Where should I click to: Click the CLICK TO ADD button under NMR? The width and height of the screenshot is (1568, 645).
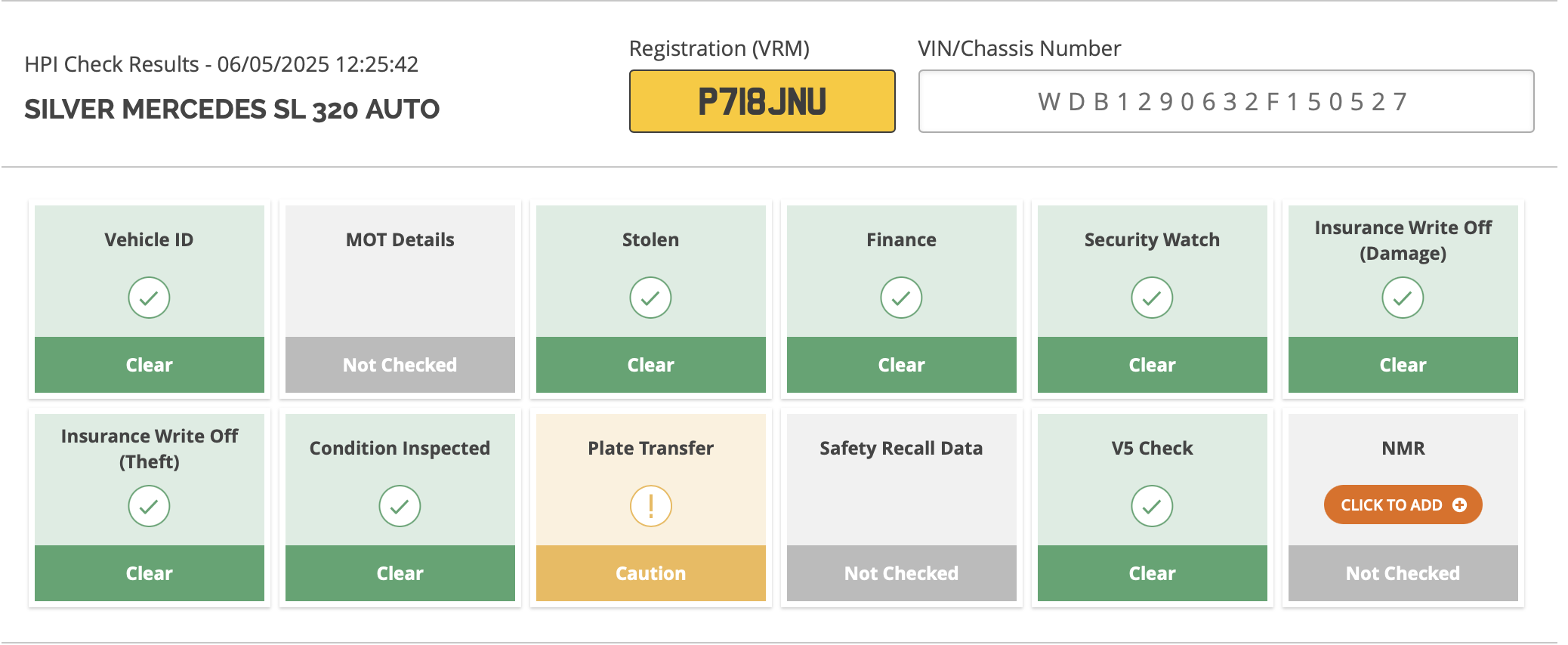1403,505
